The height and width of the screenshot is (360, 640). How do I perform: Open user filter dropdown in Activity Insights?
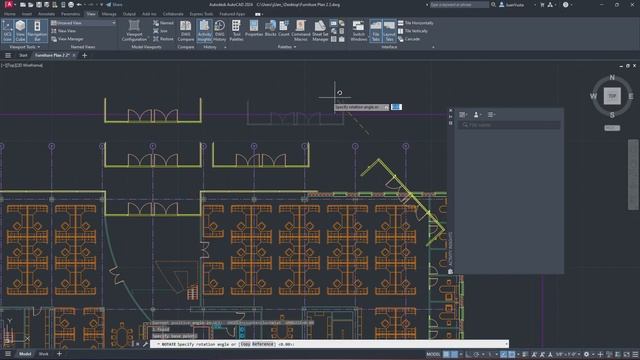coord(477,115)
